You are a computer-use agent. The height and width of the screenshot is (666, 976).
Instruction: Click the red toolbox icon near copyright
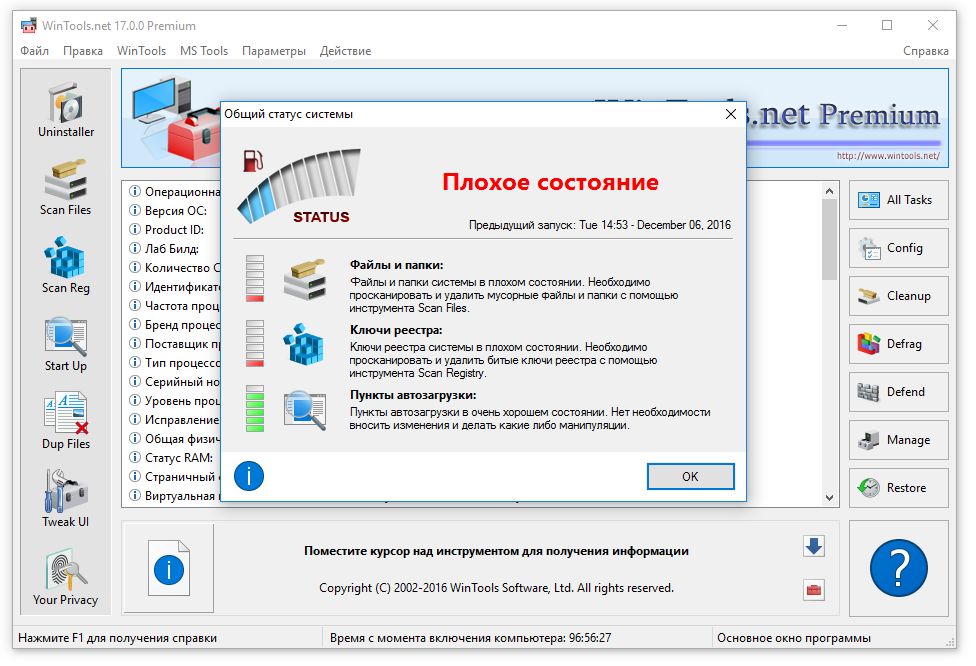(814, 589)
